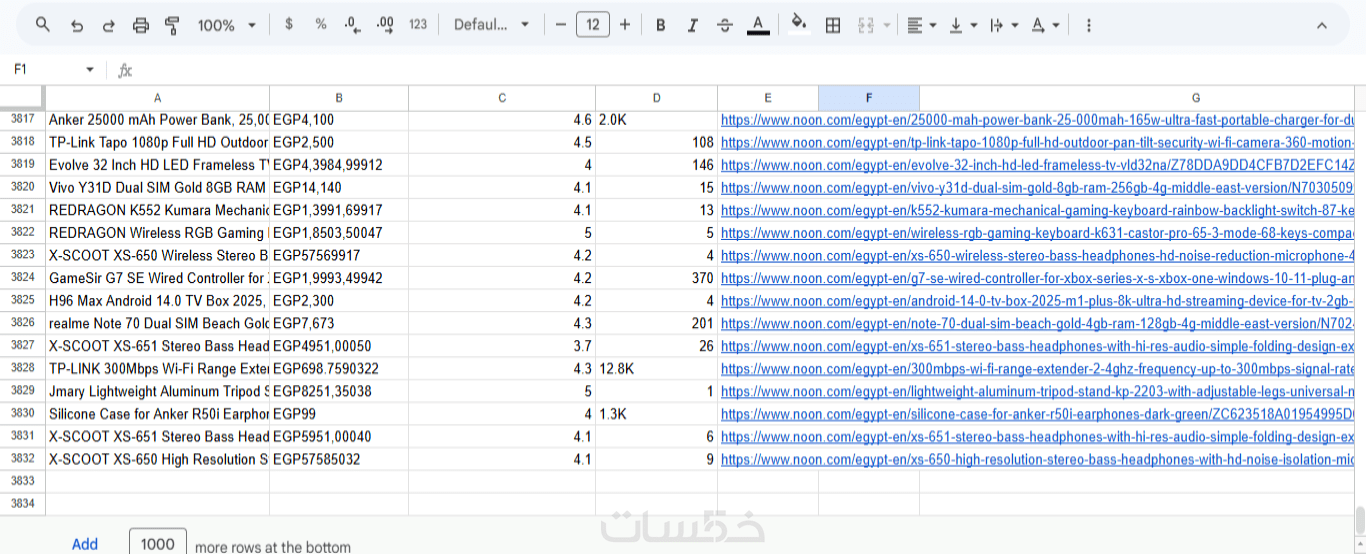Select column D header

656,98
